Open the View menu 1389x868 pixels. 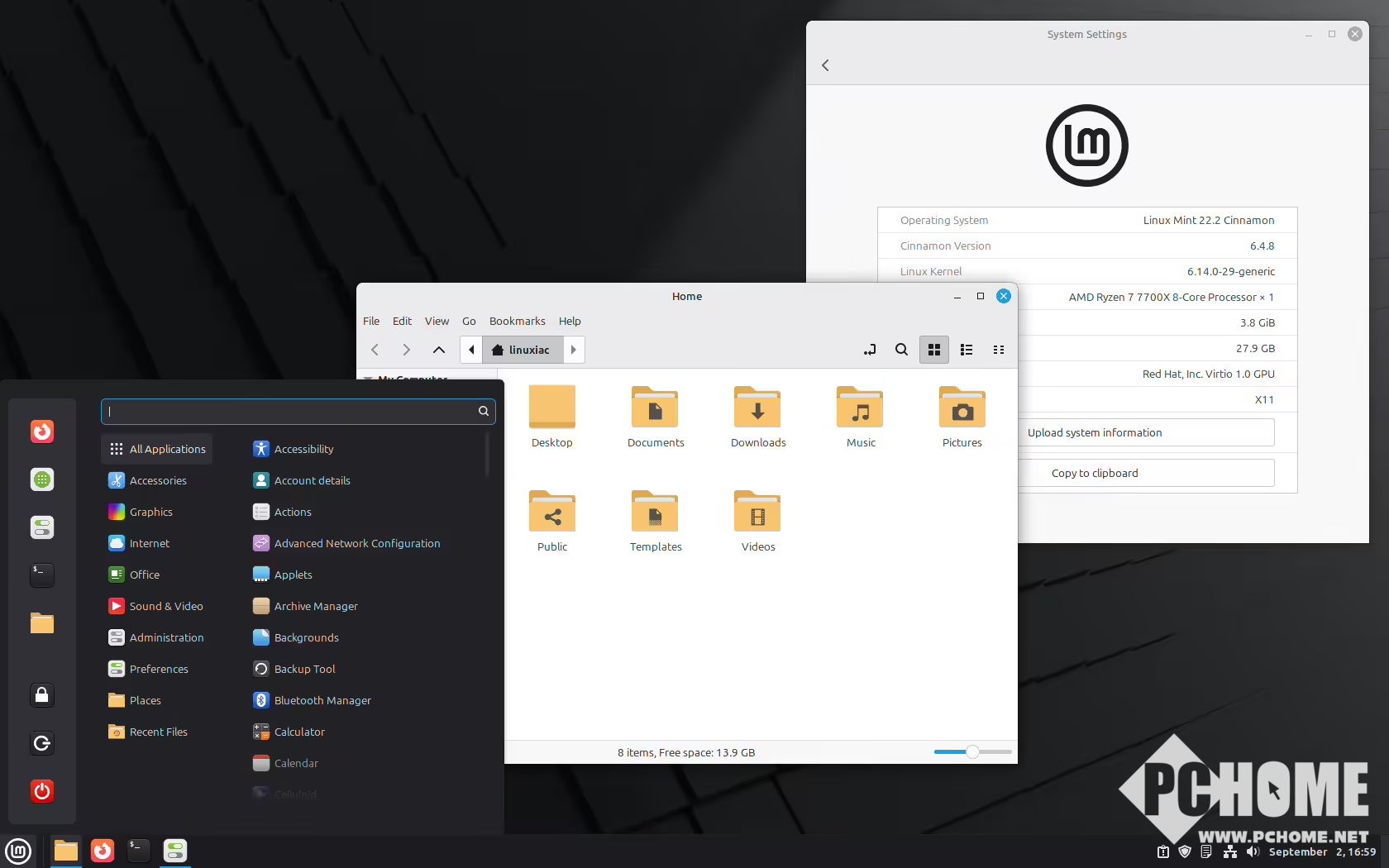click(437, 321)
